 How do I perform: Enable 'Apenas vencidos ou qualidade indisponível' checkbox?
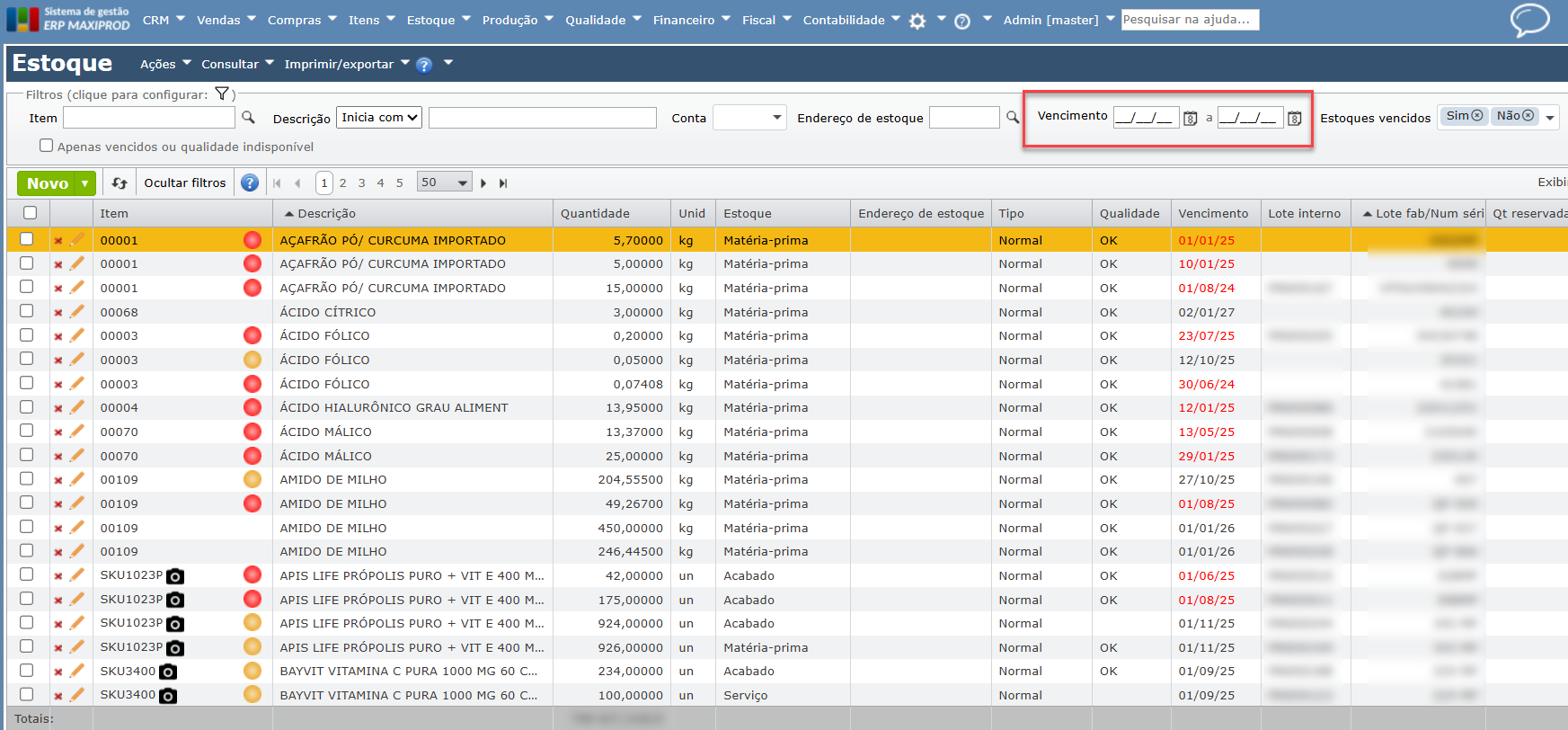[x=47, y=146]
